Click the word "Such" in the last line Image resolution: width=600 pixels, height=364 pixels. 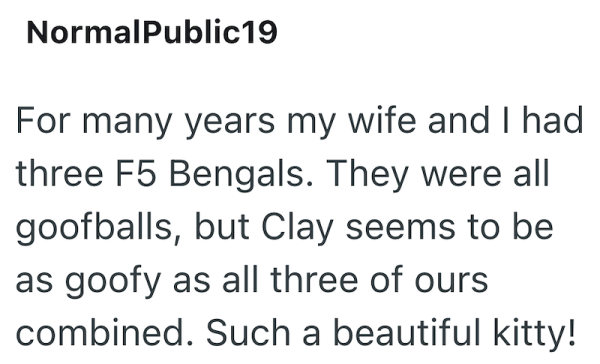pyautogui.click(x=248, y=333)
